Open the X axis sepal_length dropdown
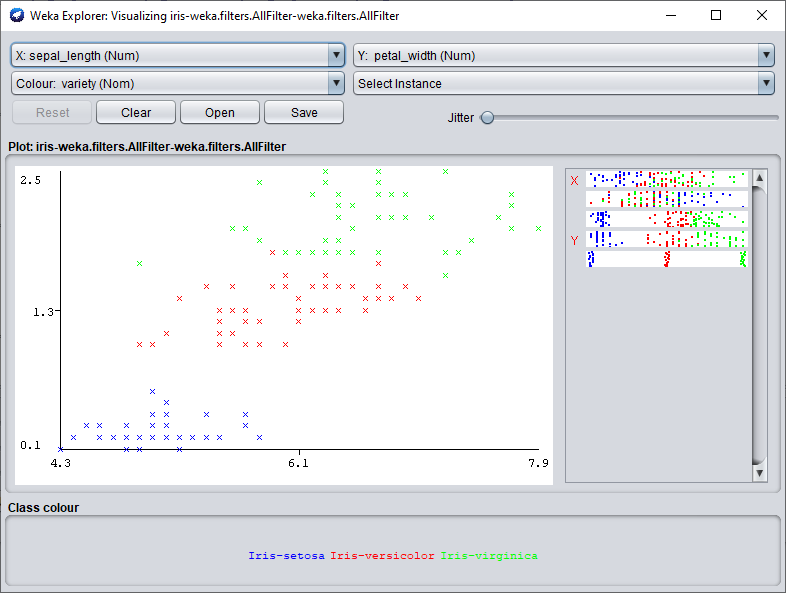Screen dimensions: 786x593 coord(177,56)
